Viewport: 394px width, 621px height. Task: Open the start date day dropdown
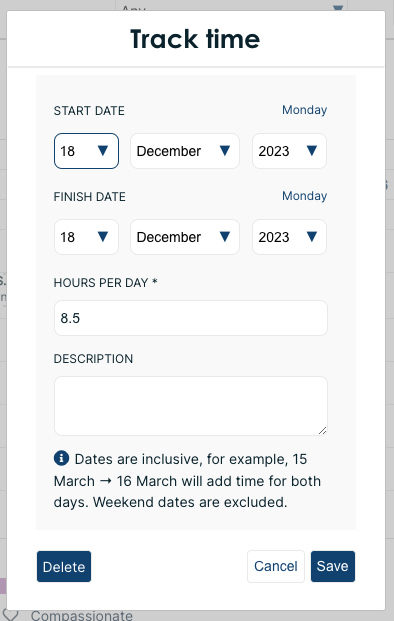(x=86, y=151)
